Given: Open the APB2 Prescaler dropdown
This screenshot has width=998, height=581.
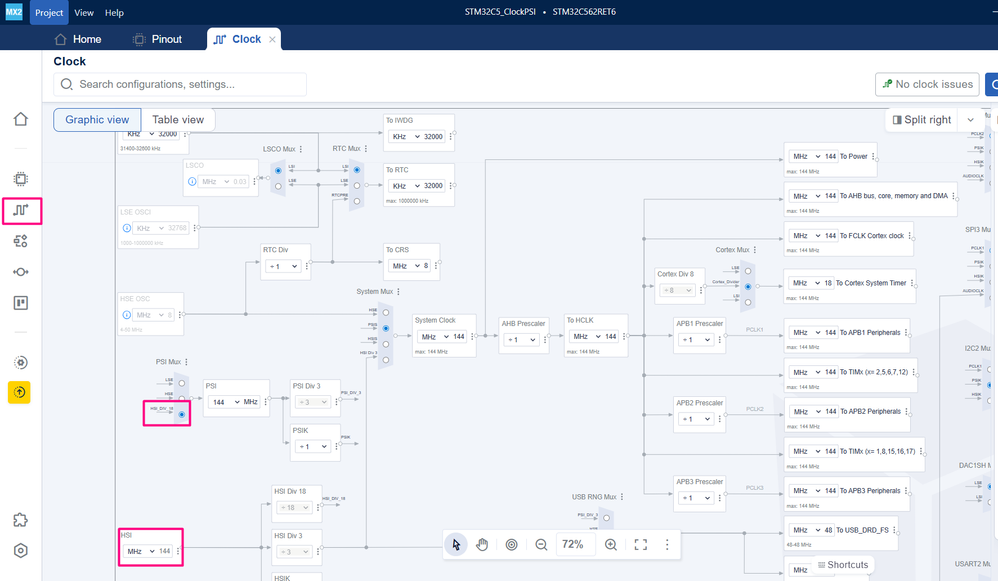Looking at the screenshot, I should click(x=696, y=419).
